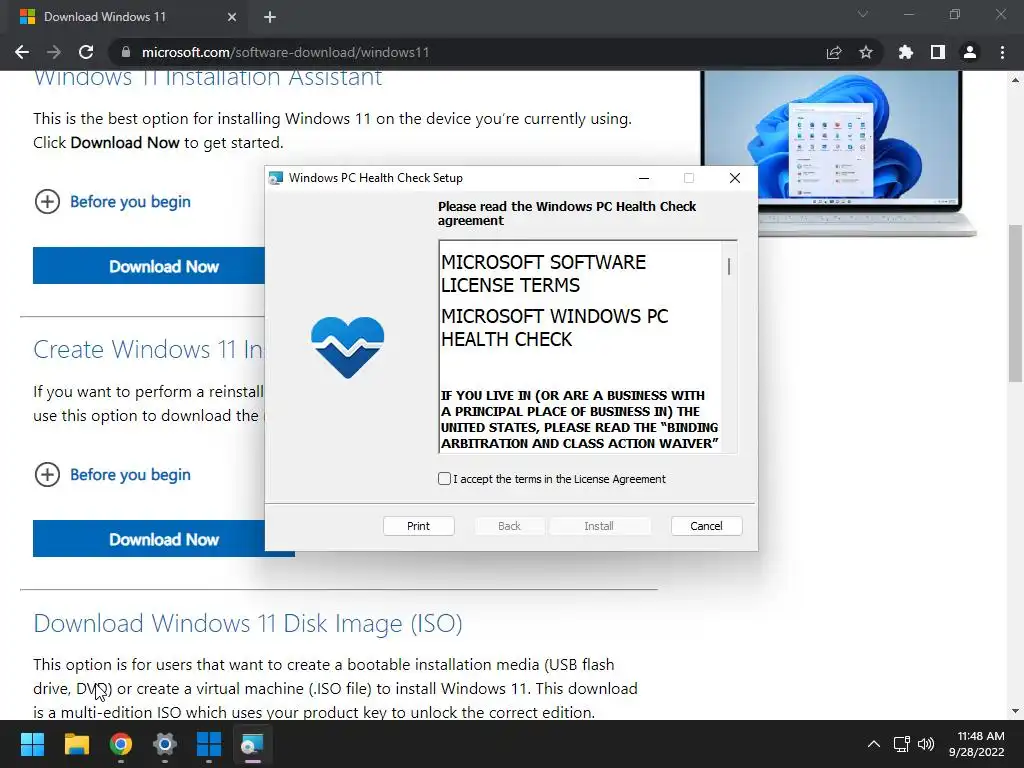Minimize the Health Check Setup dialog
The image size is (1024, 768).
click(x=644, y=178)
